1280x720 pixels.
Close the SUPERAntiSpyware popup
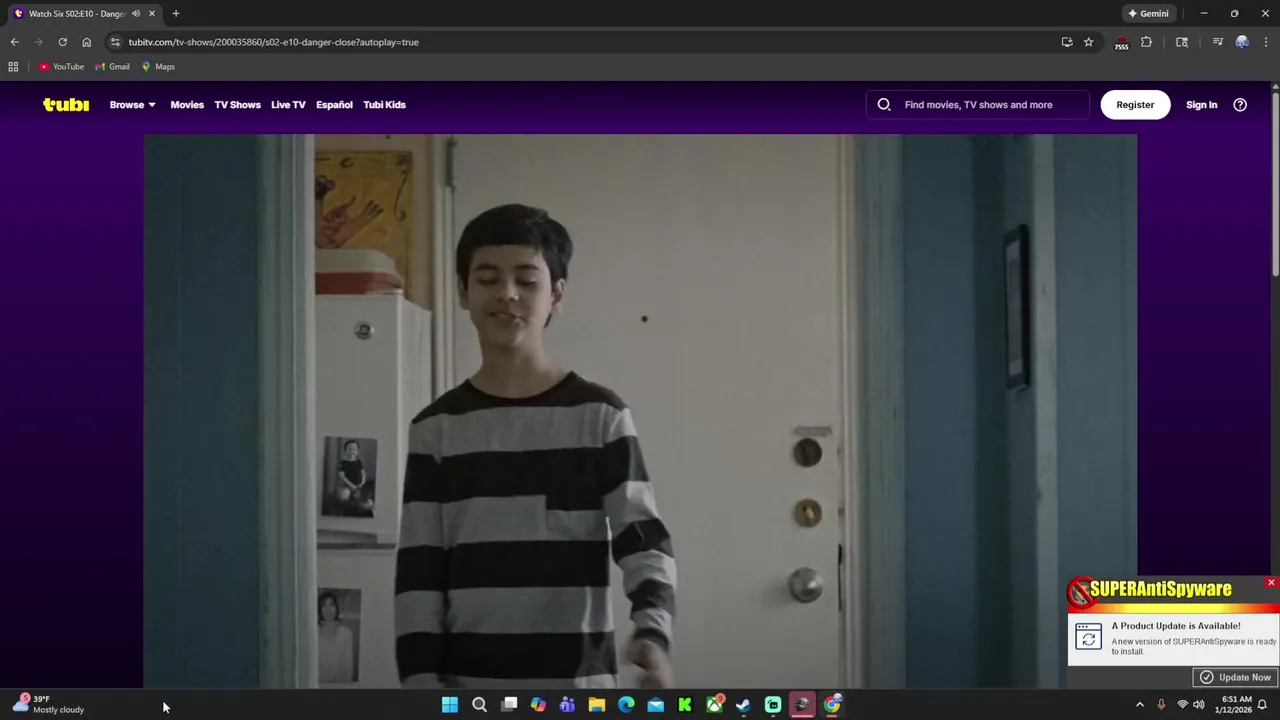1271,582
